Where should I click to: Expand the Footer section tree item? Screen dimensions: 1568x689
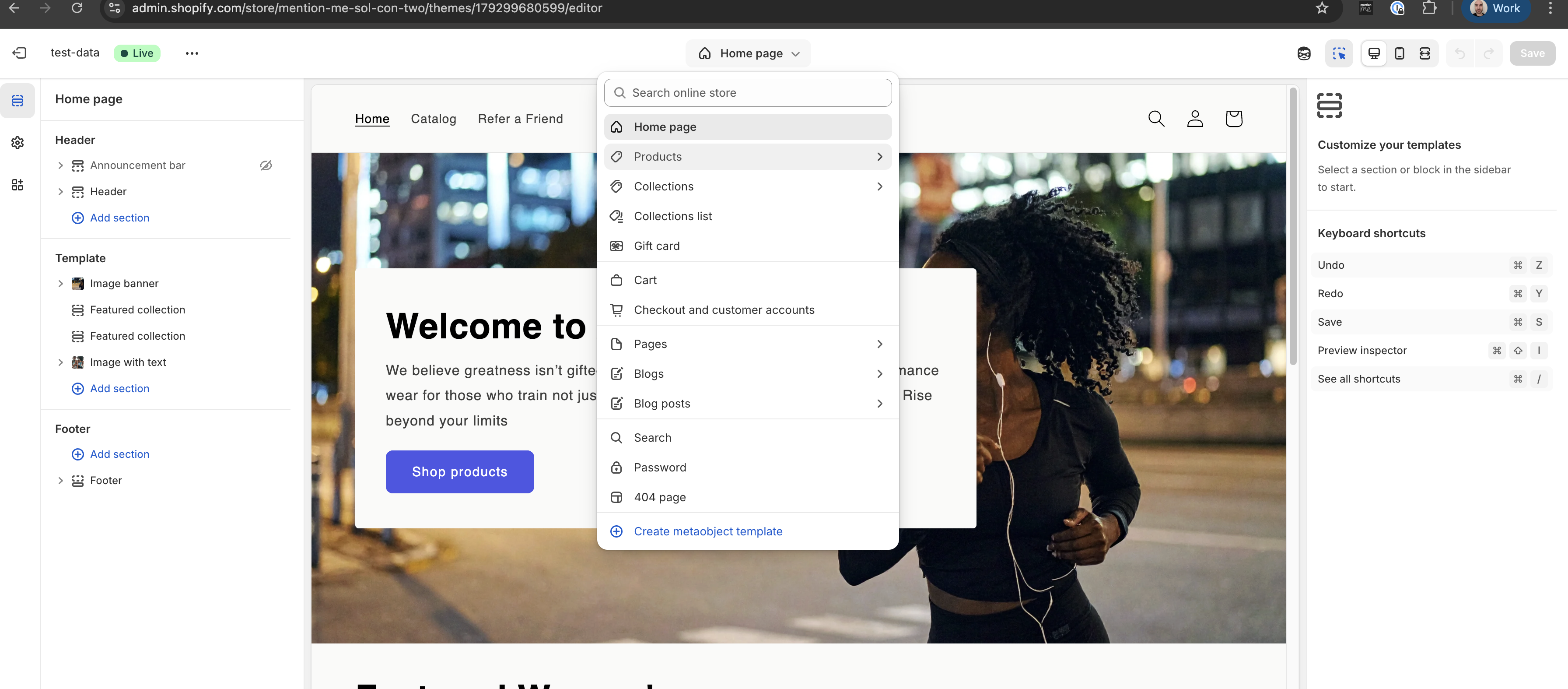pyautogui.click(x=60, y=480)
